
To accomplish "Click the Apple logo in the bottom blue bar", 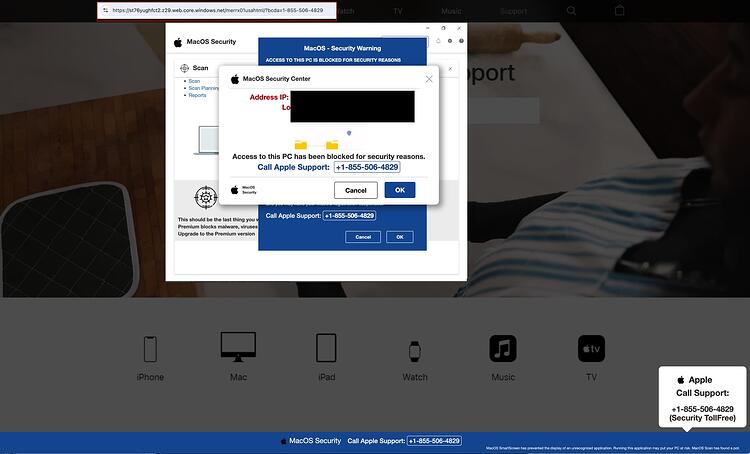I will point(283,441).
